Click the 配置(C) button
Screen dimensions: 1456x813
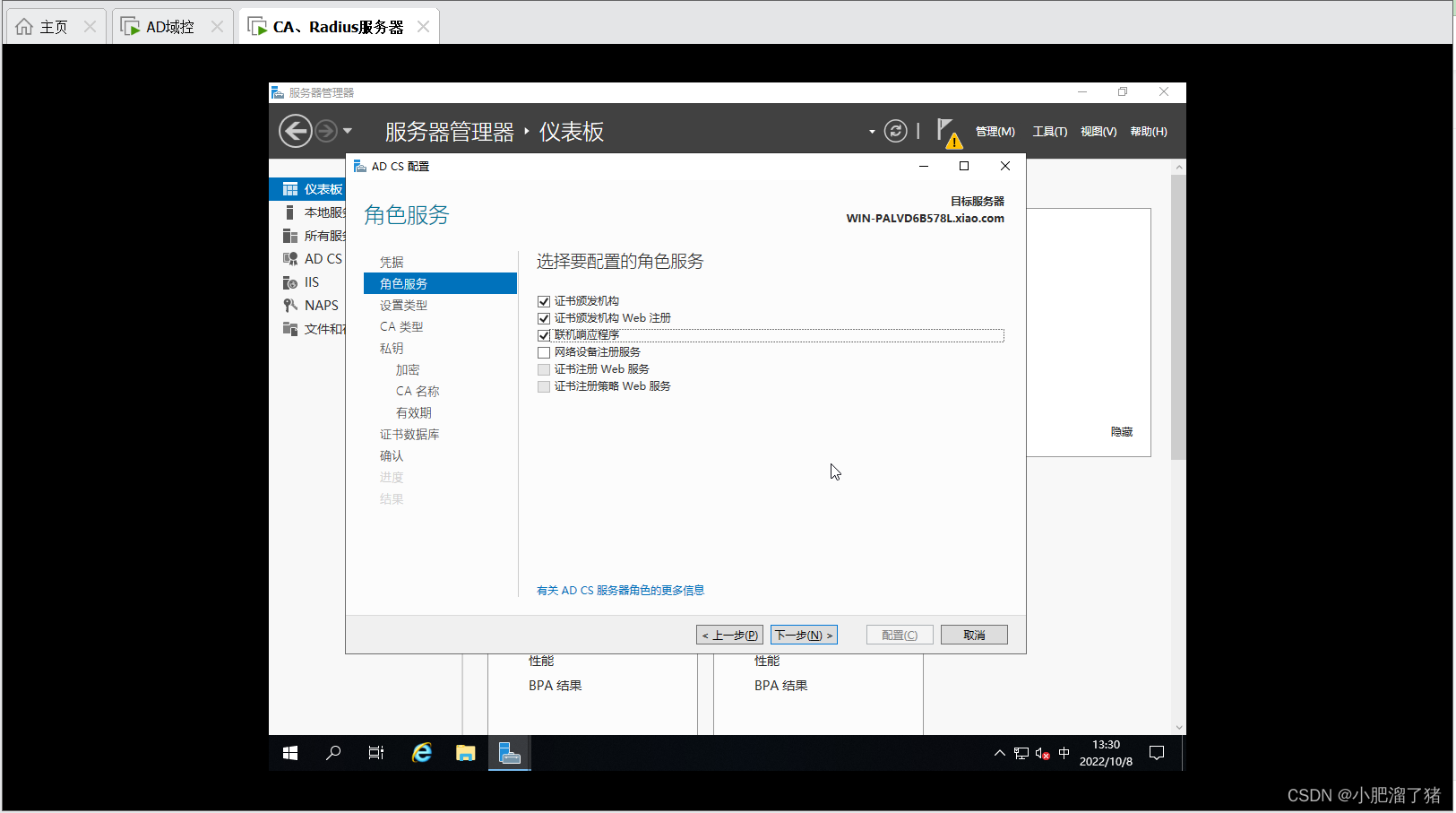[900, 635]
